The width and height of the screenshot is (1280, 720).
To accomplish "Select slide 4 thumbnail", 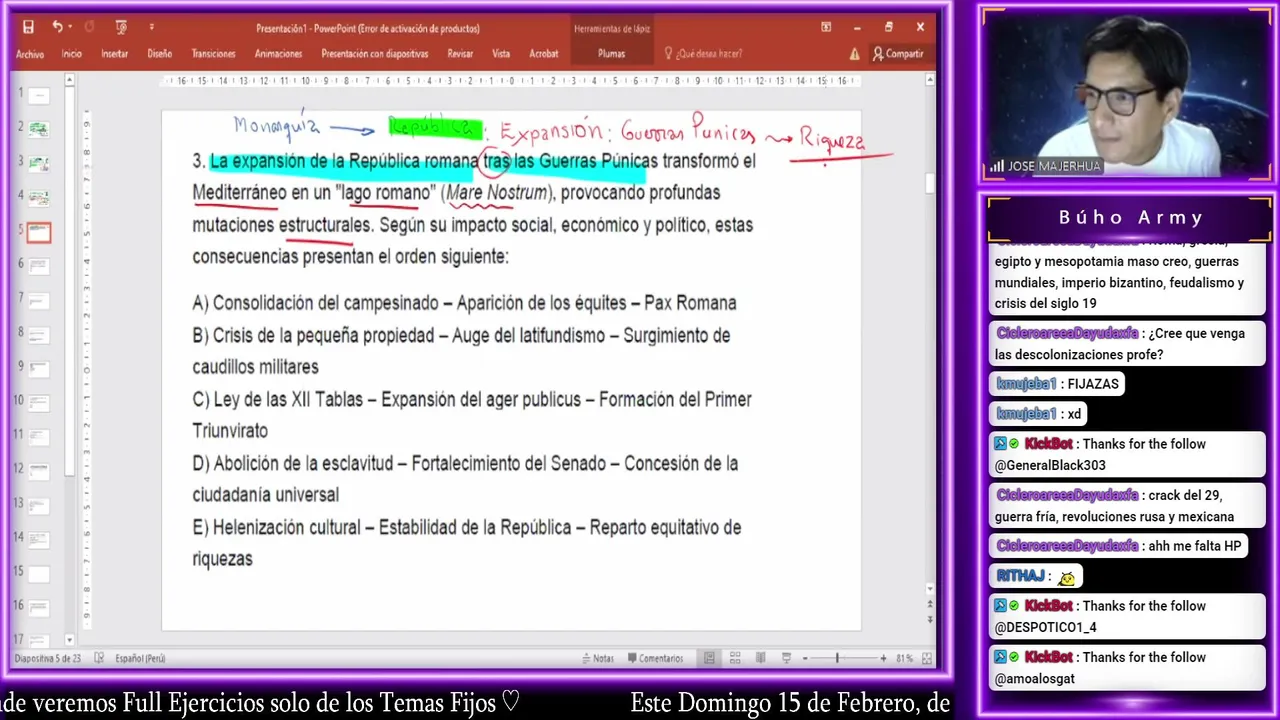I will pyautogui.click(x=39, y=198).
